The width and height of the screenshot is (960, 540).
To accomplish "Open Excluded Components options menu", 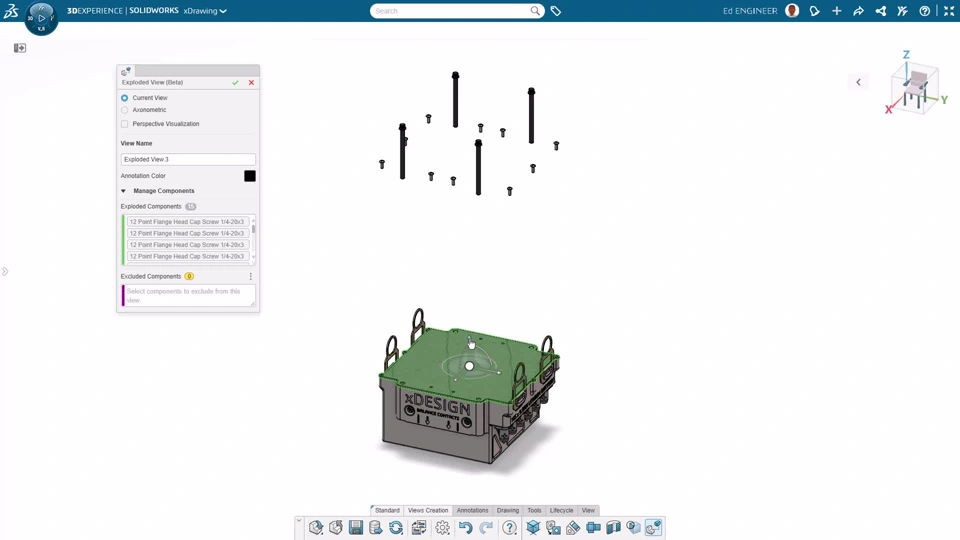I will (250, 277).
